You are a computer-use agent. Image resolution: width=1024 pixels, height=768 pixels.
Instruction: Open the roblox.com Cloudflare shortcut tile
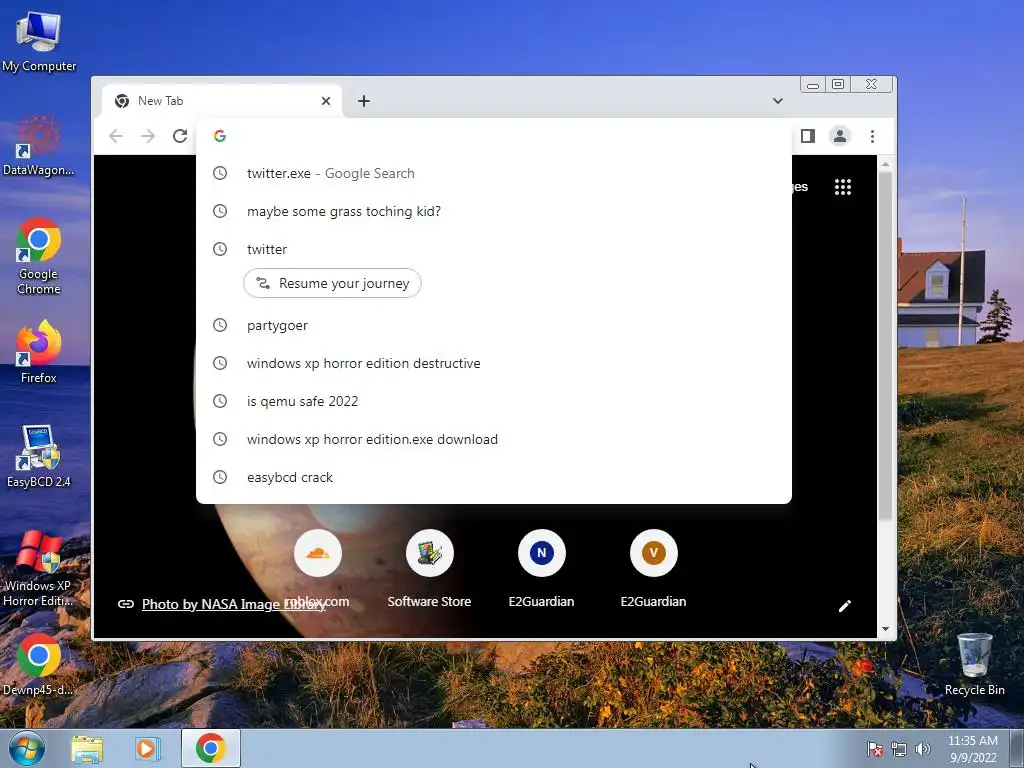point(317,567)
